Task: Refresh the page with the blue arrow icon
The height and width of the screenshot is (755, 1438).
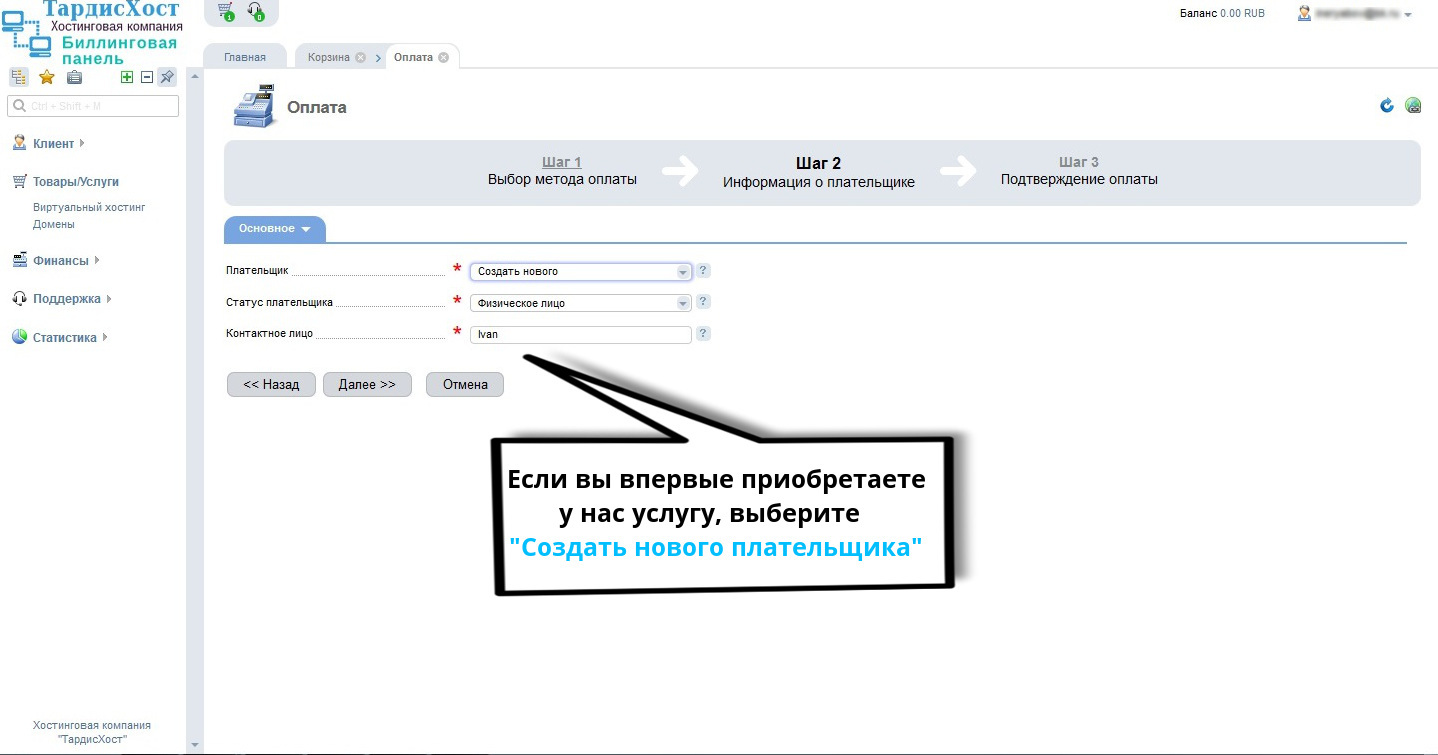Action: [1387, 105]
